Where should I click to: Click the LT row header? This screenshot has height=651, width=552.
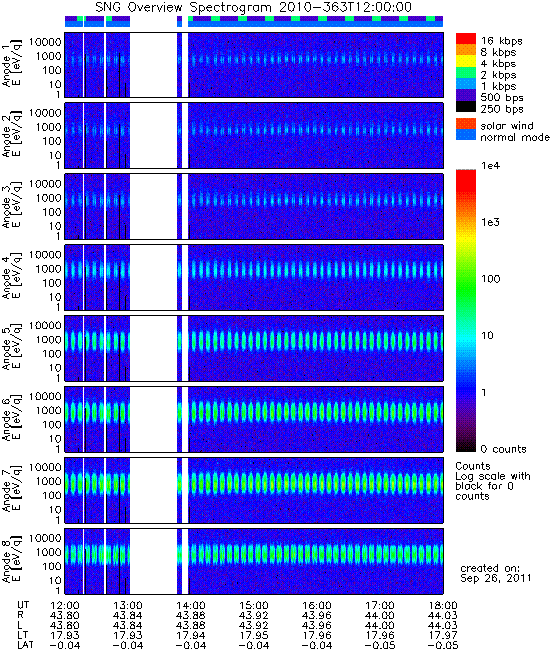click(22, 635)
